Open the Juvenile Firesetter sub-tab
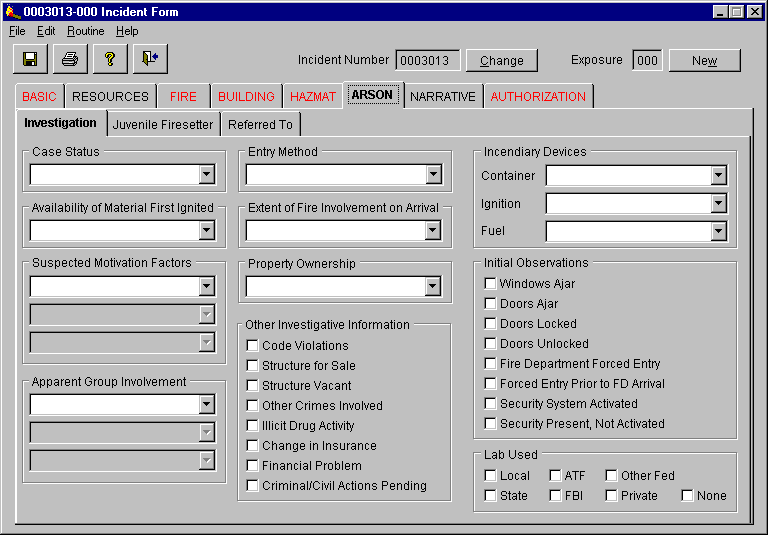The width and height of the screenshot is (768, 535). coord(162,125)
